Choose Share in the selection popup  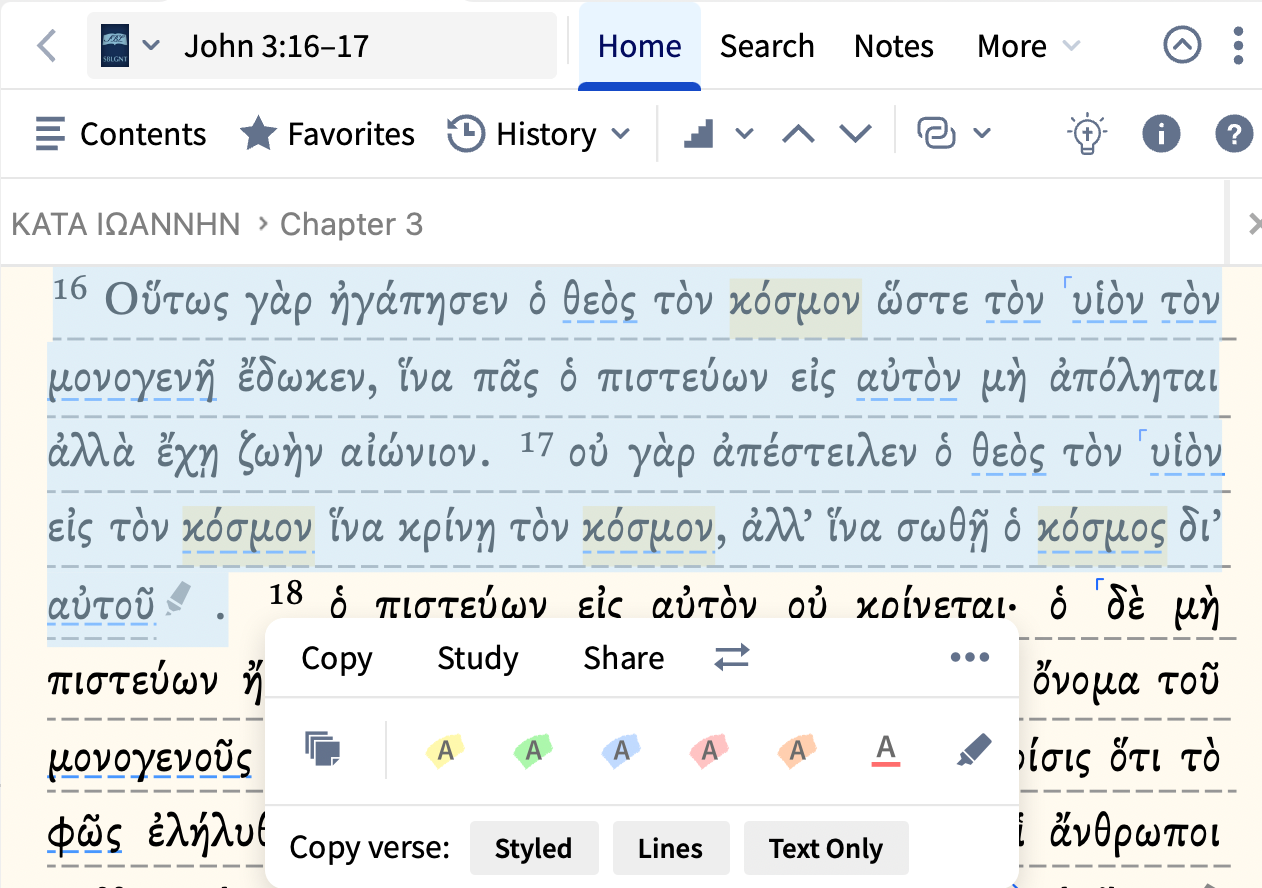tap(624, 658)
